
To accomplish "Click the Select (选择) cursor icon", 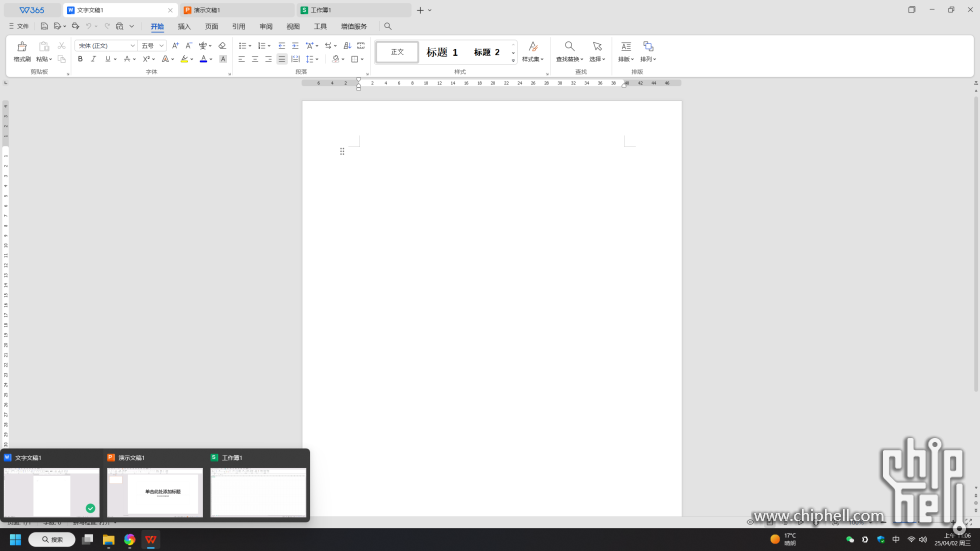I will click(x=597, y=47).
